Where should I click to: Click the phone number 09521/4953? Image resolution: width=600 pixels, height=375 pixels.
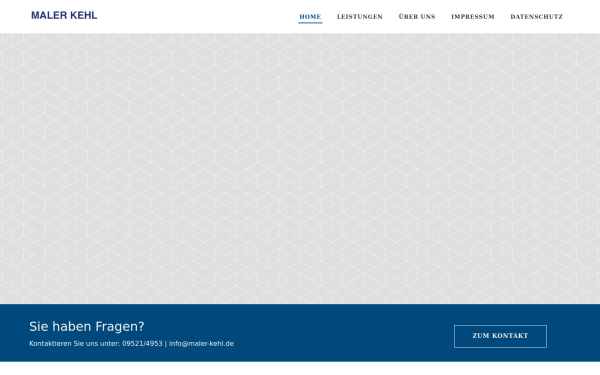pyautogui.click(x=142, y=344)
